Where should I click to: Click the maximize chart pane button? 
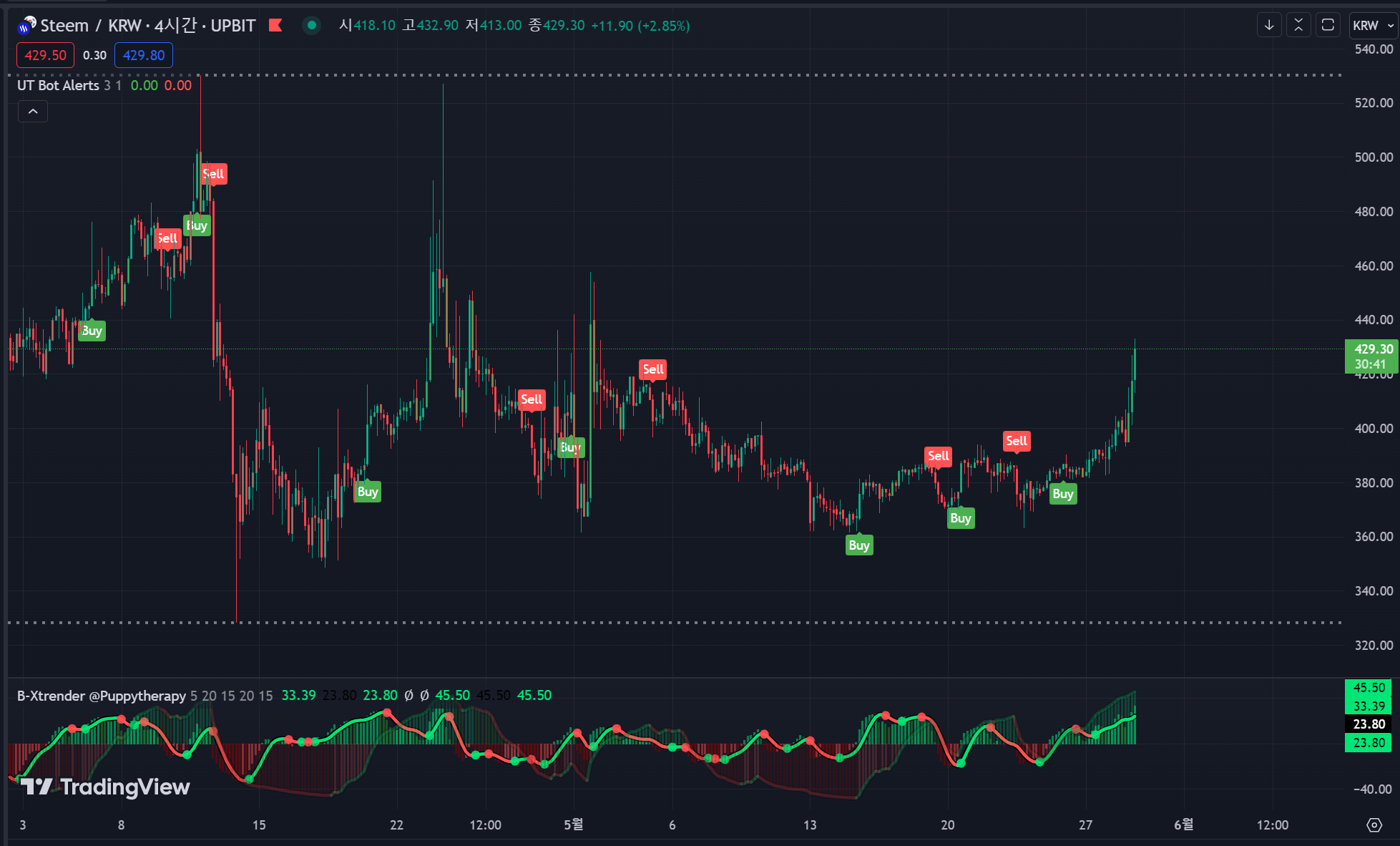pos(1328,25)
